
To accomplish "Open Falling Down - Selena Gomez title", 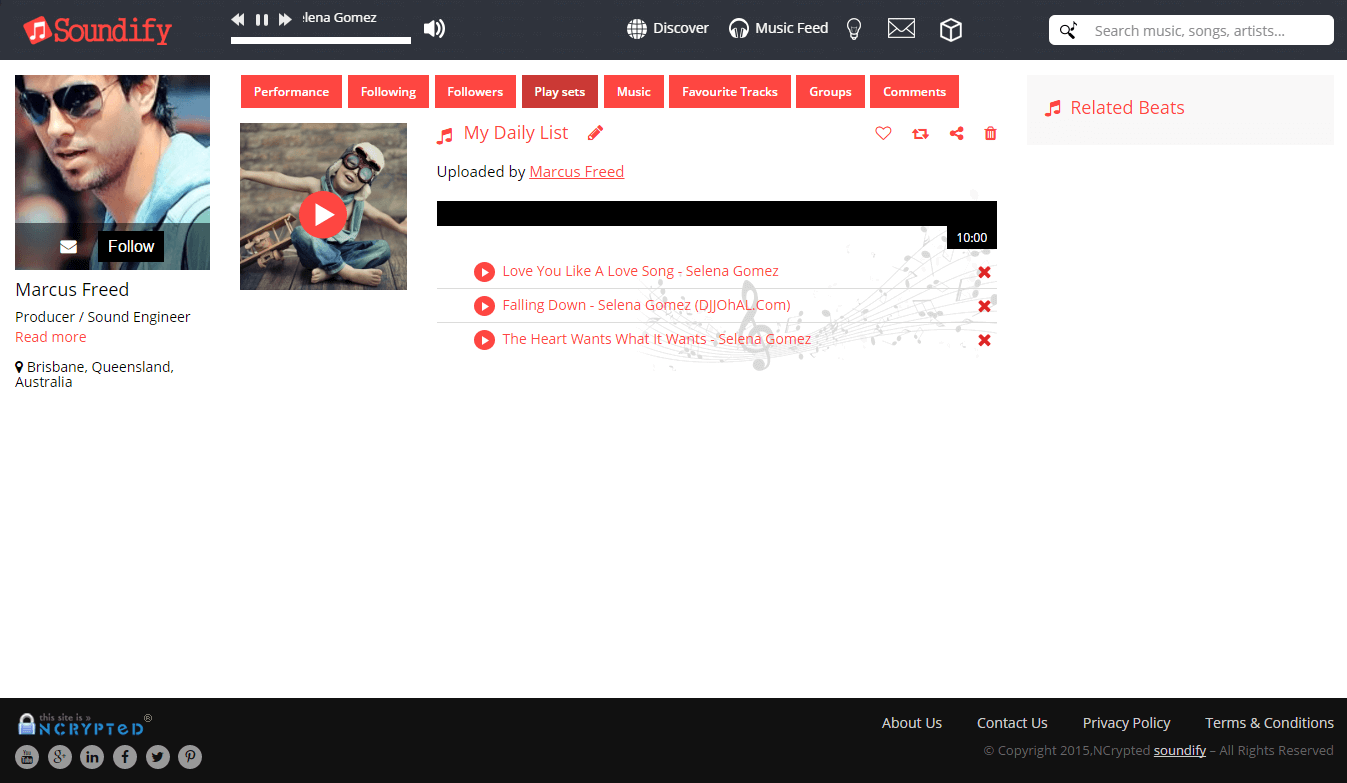I will click(x=646, y=305).
